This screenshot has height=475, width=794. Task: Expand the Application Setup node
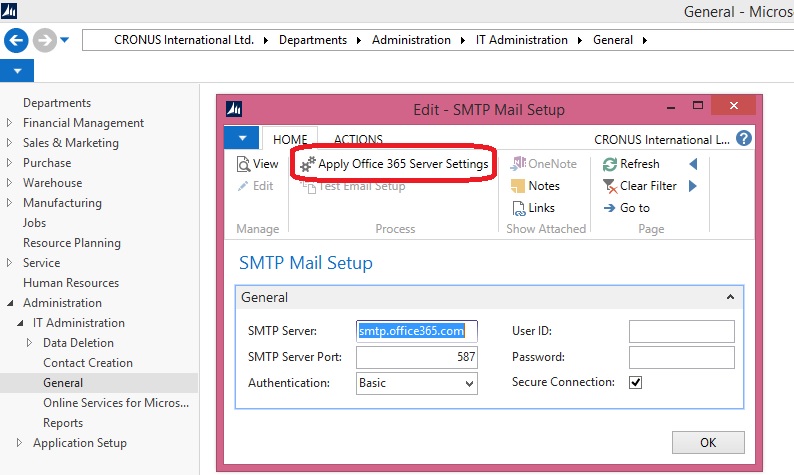[19, 443]
